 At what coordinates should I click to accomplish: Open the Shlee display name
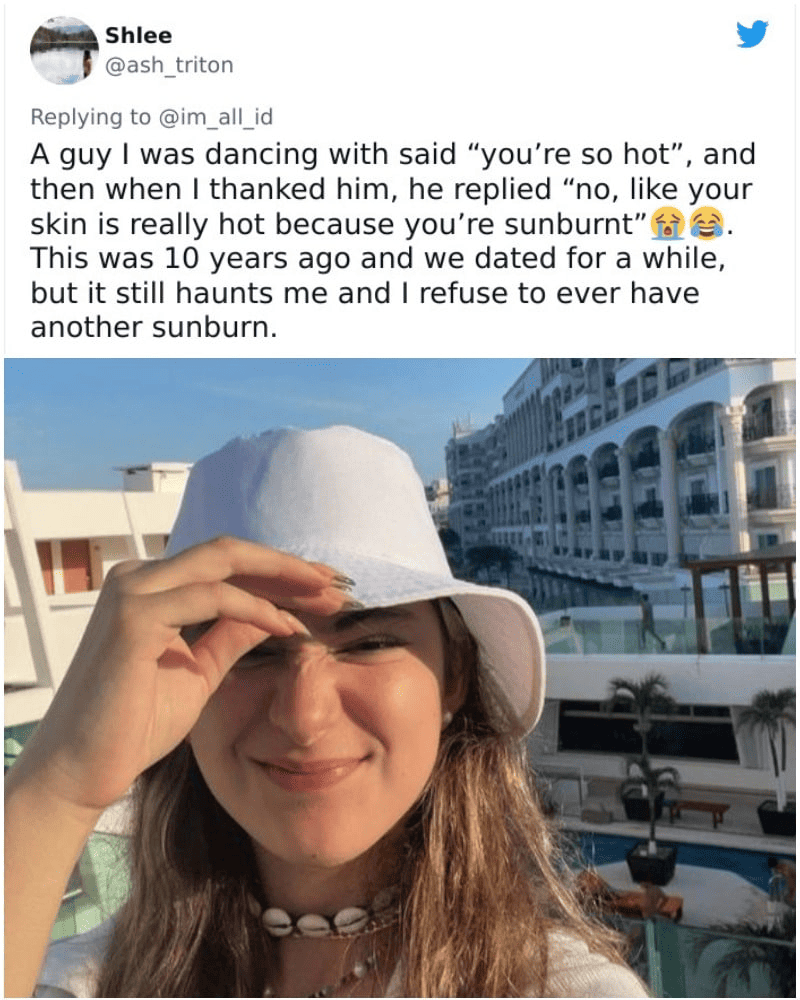click(x=138, y=35)
